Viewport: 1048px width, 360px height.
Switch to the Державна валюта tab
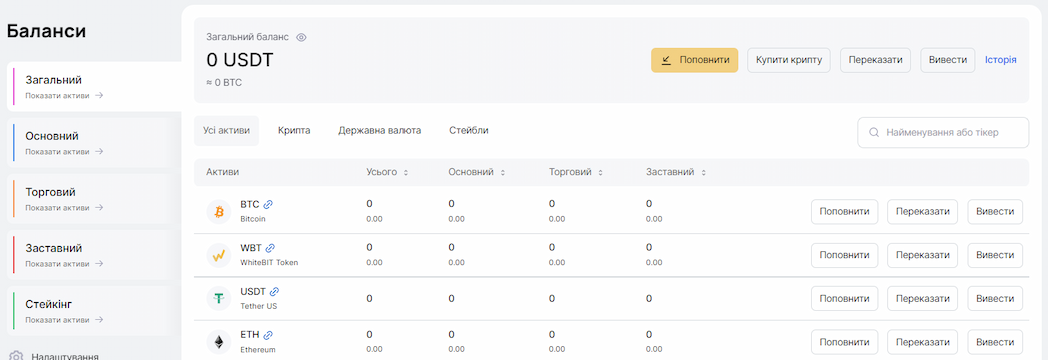coord(380,131)
